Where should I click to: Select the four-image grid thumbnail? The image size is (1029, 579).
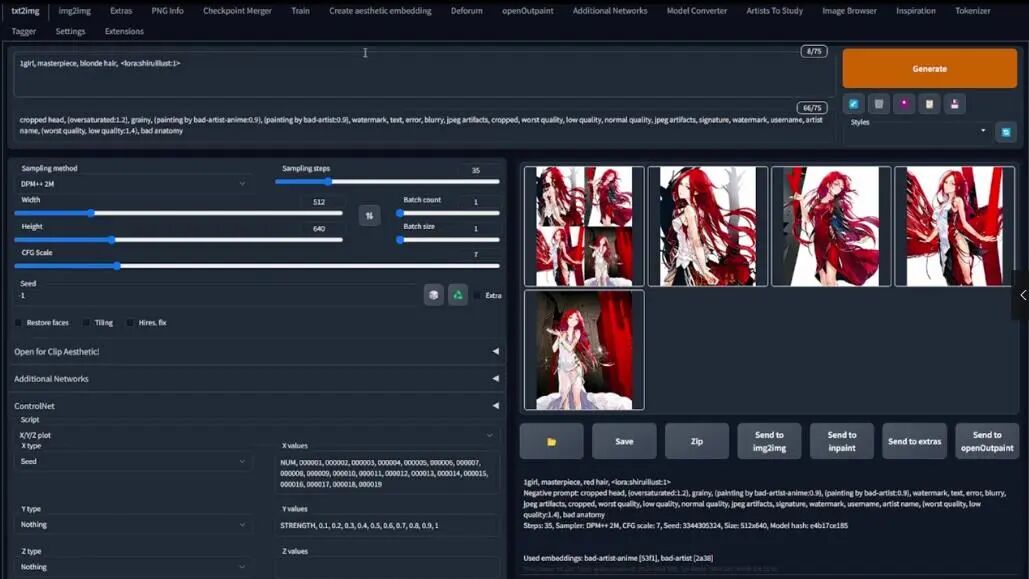pos(584,226)
